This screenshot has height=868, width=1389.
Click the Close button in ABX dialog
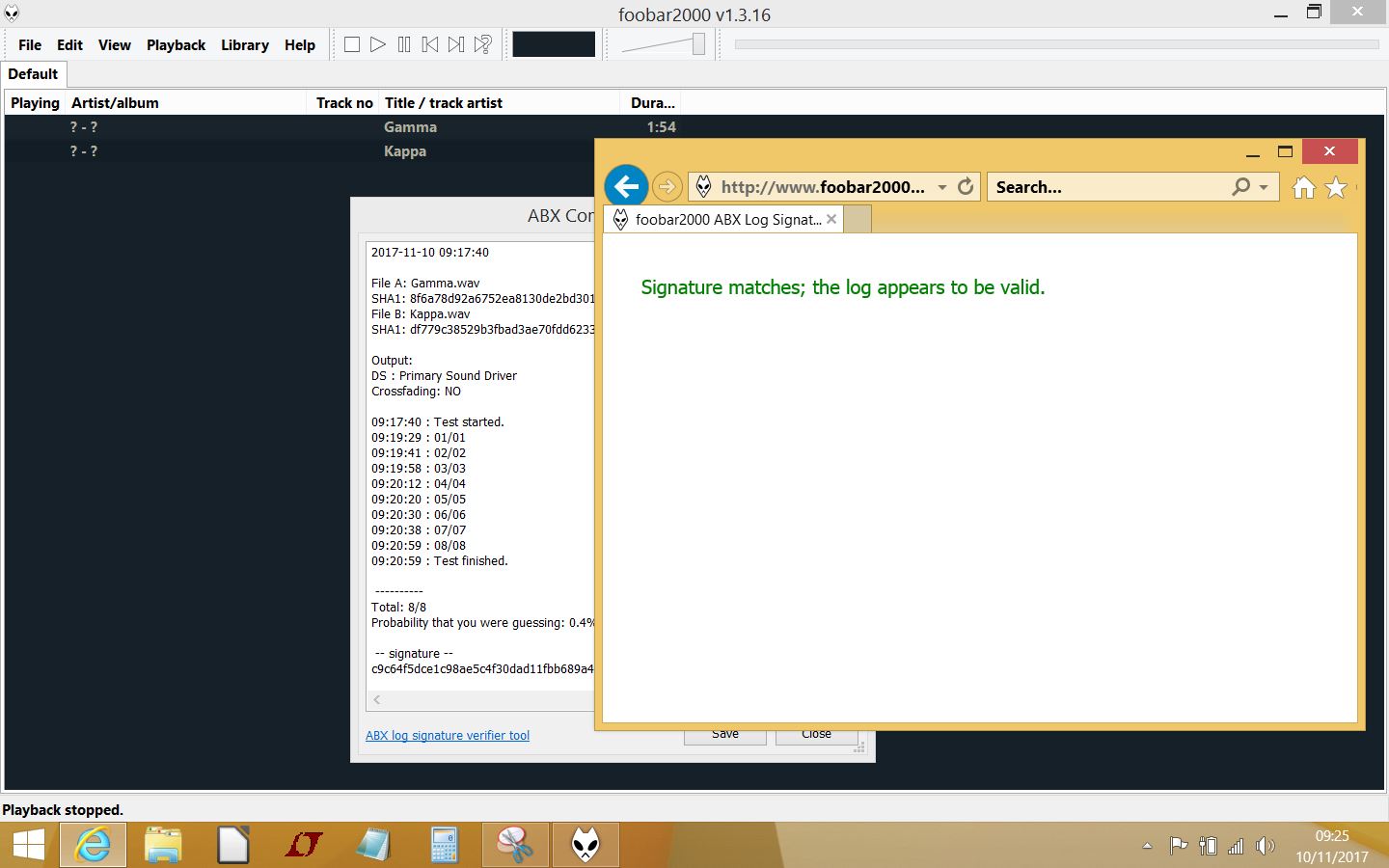[x=816, y=735]
